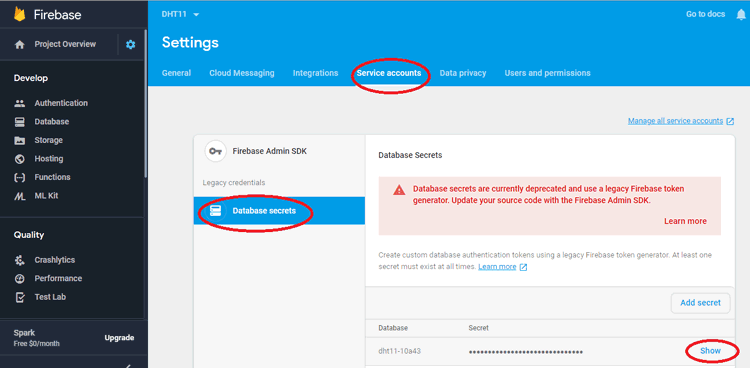The image size is (750, 368).
Task: Click the Spark Free $0/month plan label
Action: point(37,338)
